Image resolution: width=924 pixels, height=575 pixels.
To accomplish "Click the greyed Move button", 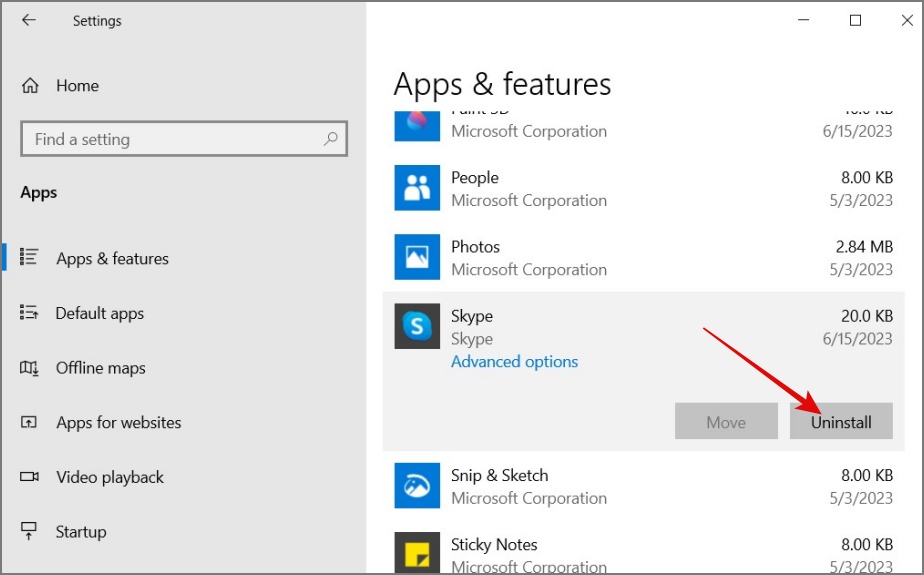I will coord(726,421).
